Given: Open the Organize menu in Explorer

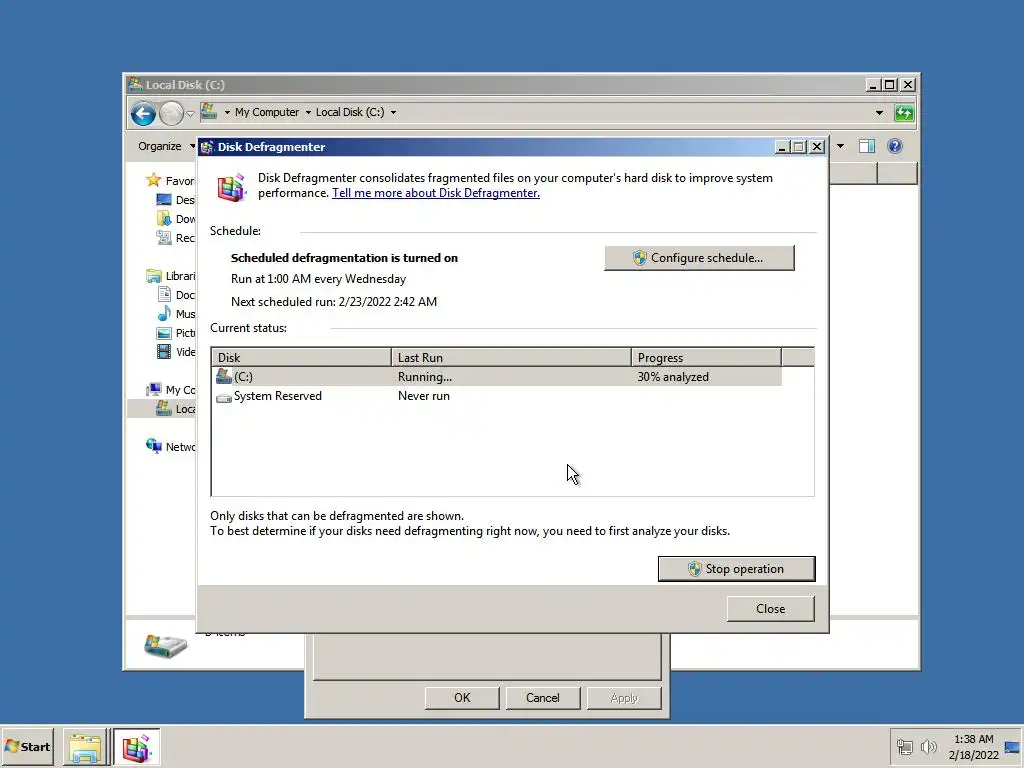Looking at the screenshot, I should [165, 146].
